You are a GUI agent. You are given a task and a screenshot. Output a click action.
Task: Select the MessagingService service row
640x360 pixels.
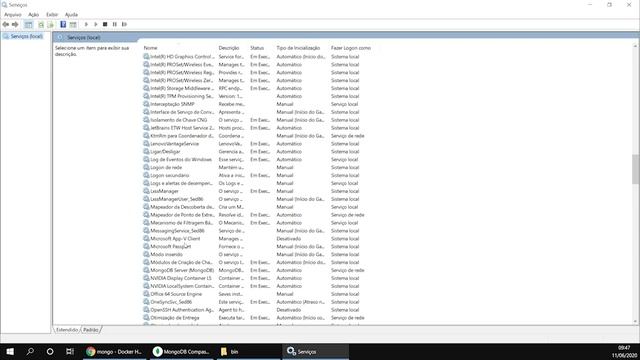click(177, 231)
